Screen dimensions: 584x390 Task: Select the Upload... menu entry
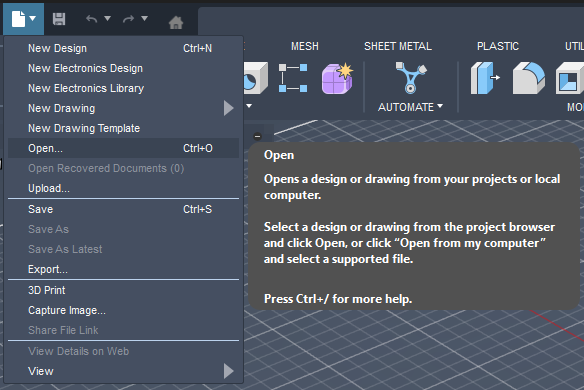tap(123, 188)
